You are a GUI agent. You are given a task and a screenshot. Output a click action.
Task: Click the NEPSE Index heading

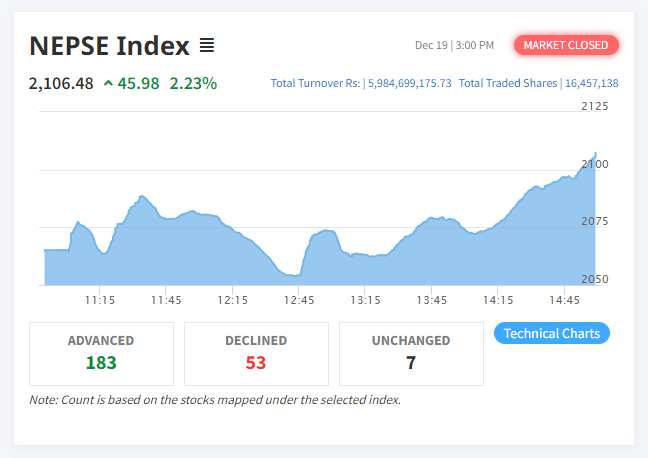[x=109, y=45]
